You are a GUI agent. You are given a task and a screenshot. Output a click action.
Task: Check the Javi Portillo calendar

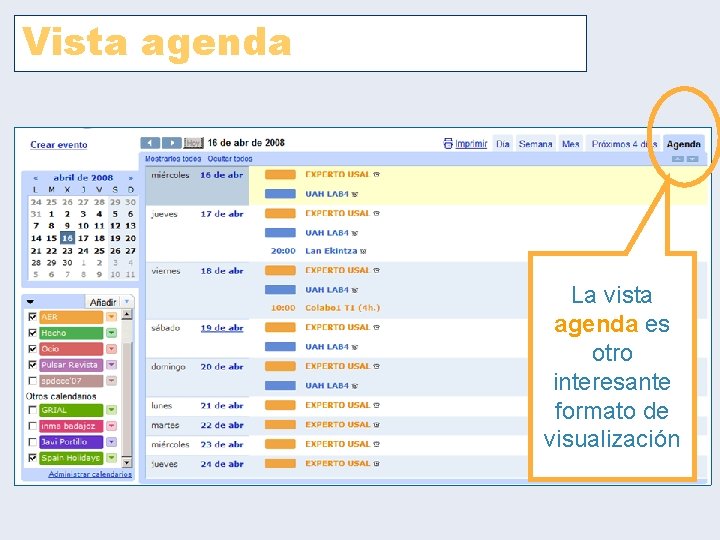coord(33,442)
